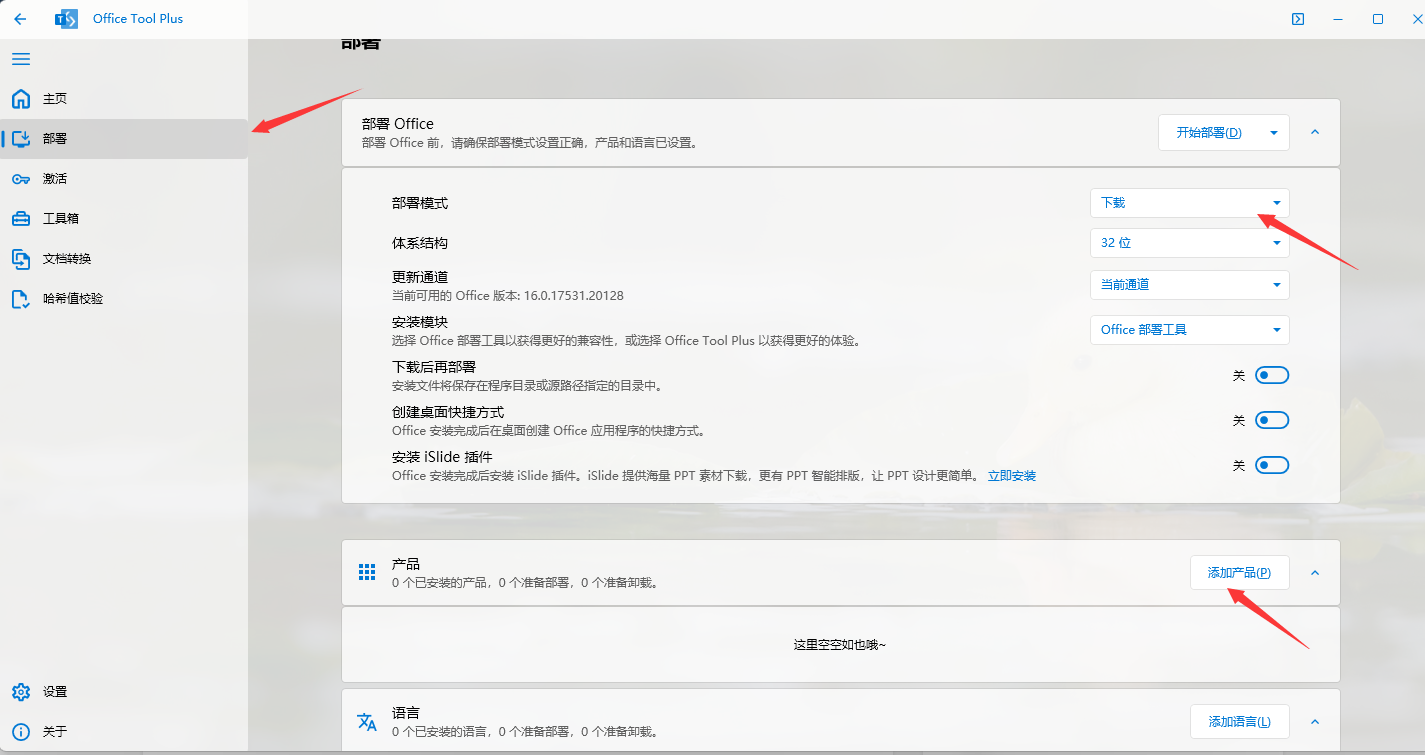The width and height of the screenshot is (1425, 755).
Task: Click the back arrow in the title bar
Action: coord(20,18)
